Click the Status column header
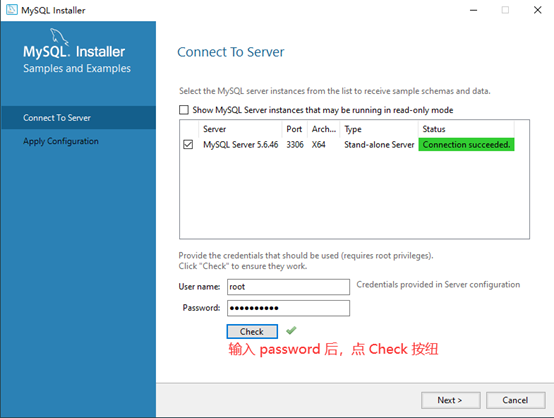The image size is (554, 418). point(466,129)
